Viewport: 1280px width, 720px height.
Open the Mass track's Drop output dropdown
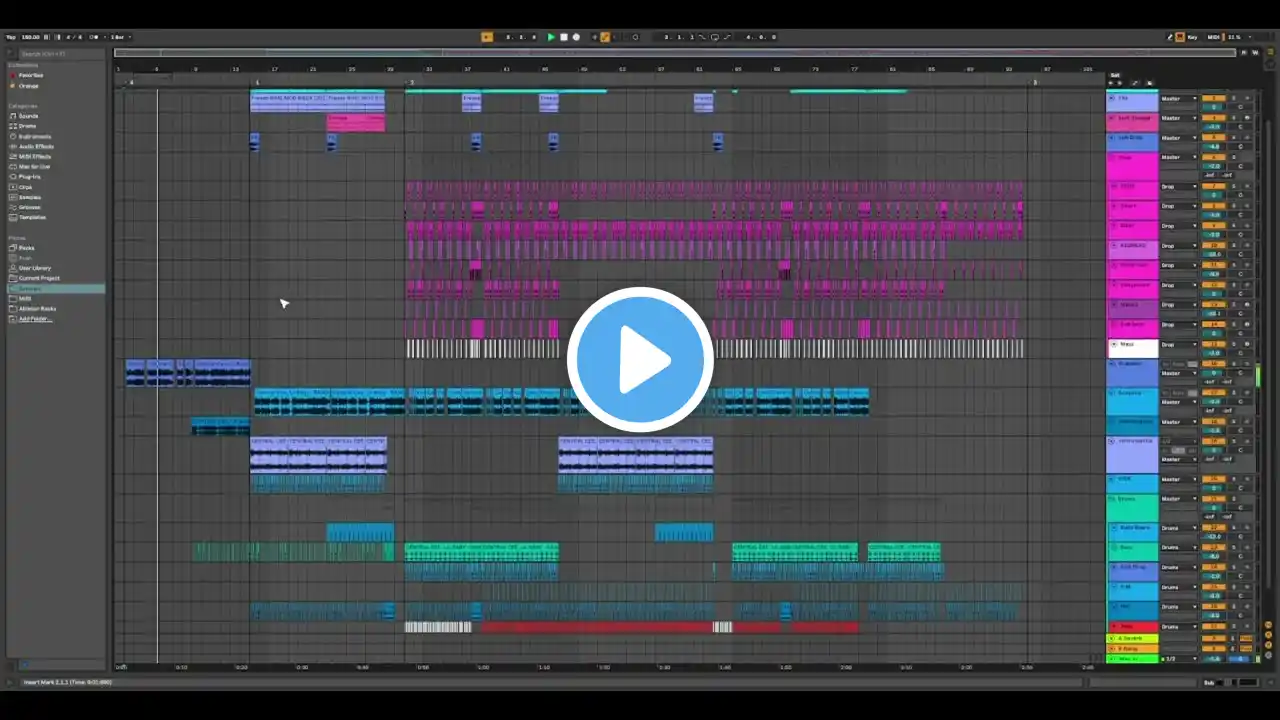coord(1178,345)
